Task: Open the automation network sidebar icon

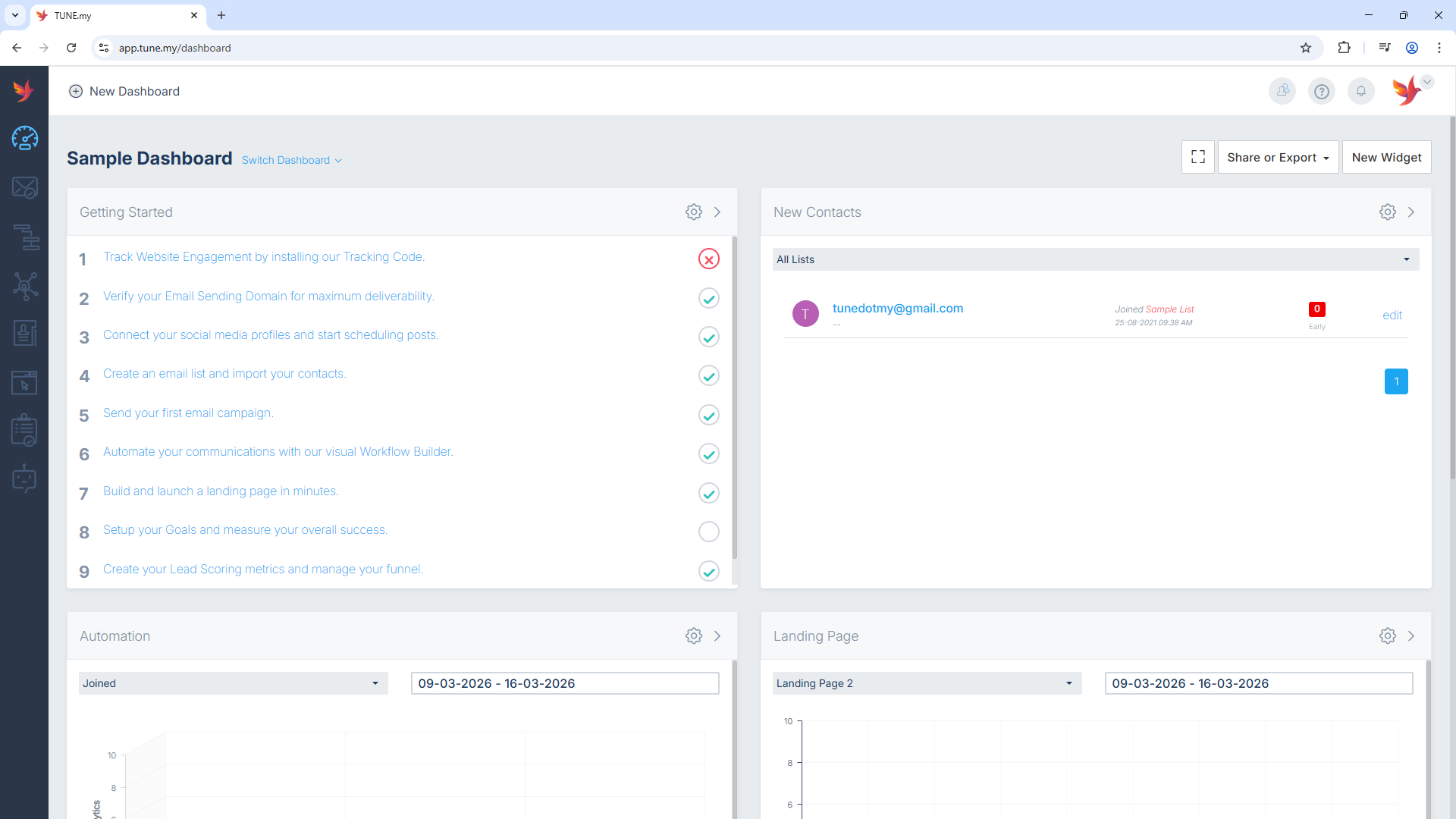Action: (25, 286)
